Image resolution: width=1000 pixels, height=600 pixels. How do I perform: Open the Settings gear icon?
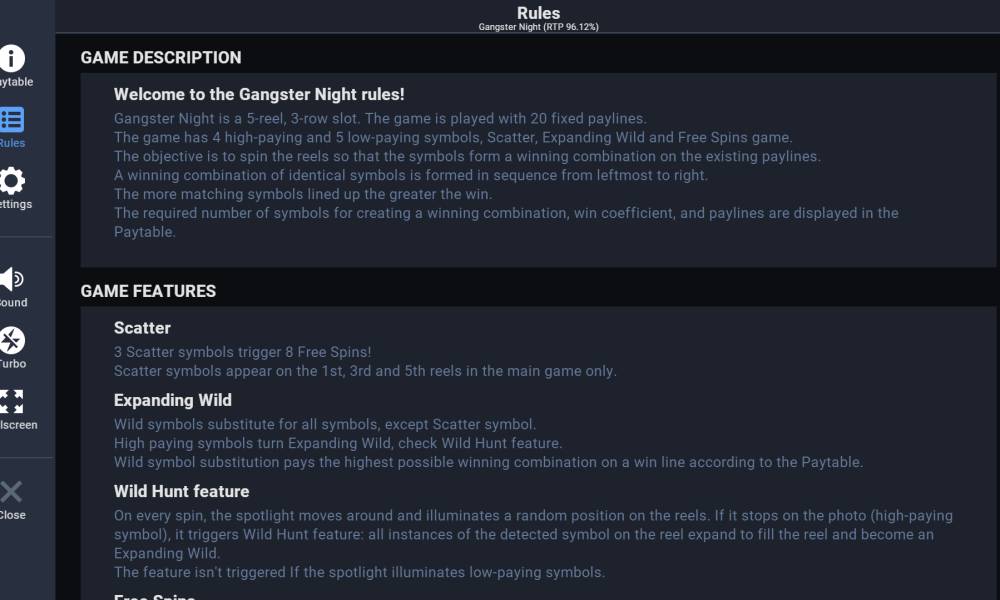pyautogui.click(x=11, y=180)
